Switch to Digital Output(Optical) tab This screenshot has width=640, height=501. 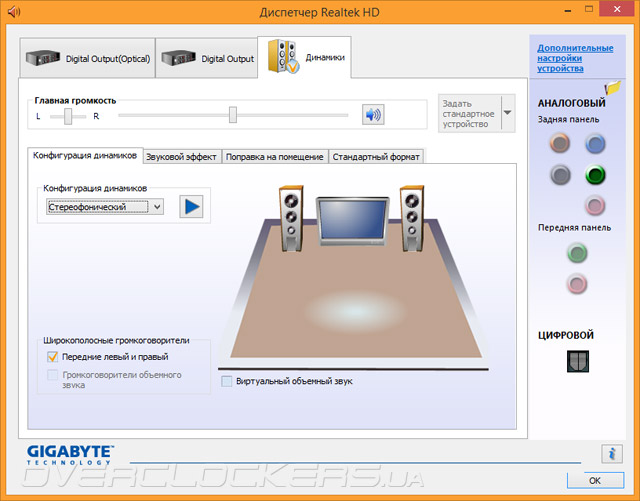[x=87, y=58]
